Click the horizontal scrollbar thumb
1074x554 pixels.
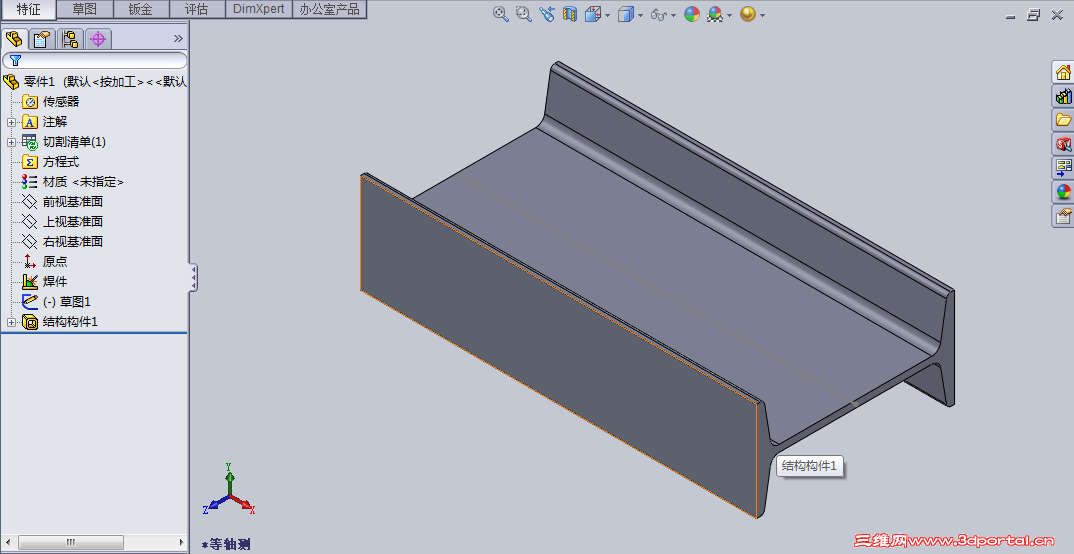coord(71,542)
